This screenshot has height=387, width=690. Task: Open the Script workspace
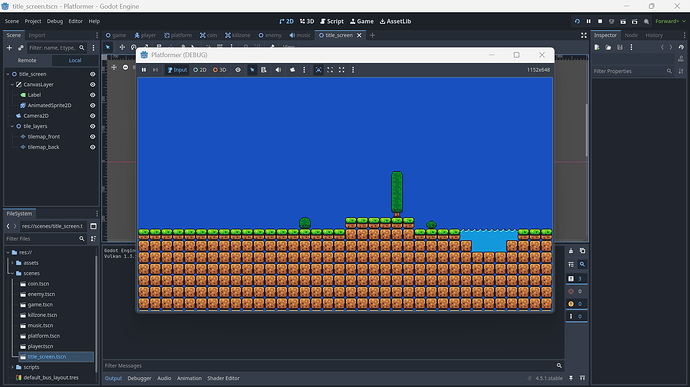pos(332,21)
